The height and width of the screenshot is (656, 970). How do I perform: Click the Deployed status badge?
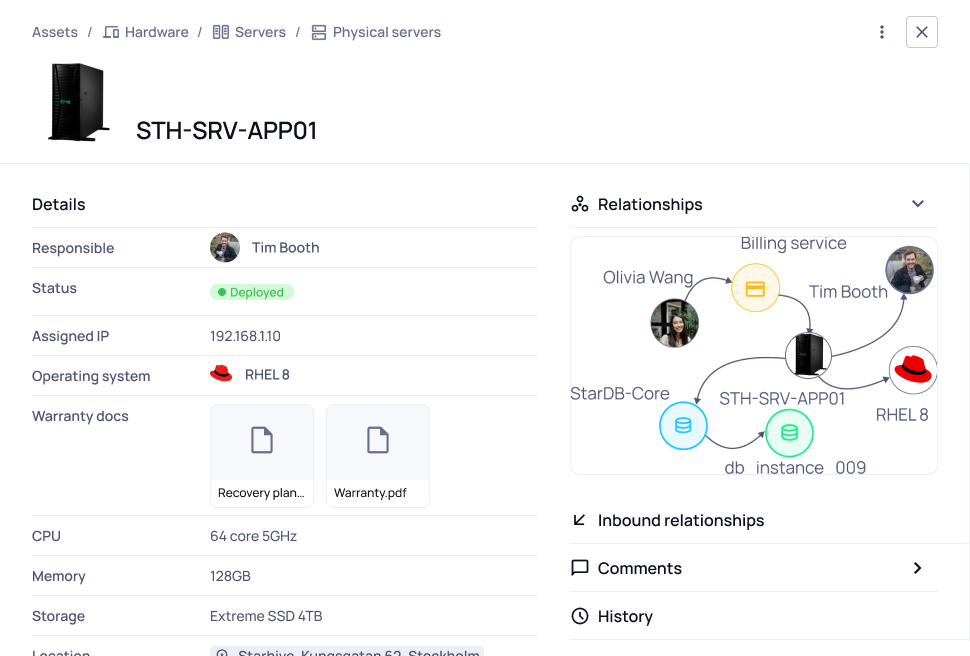(x=251, y=292)
